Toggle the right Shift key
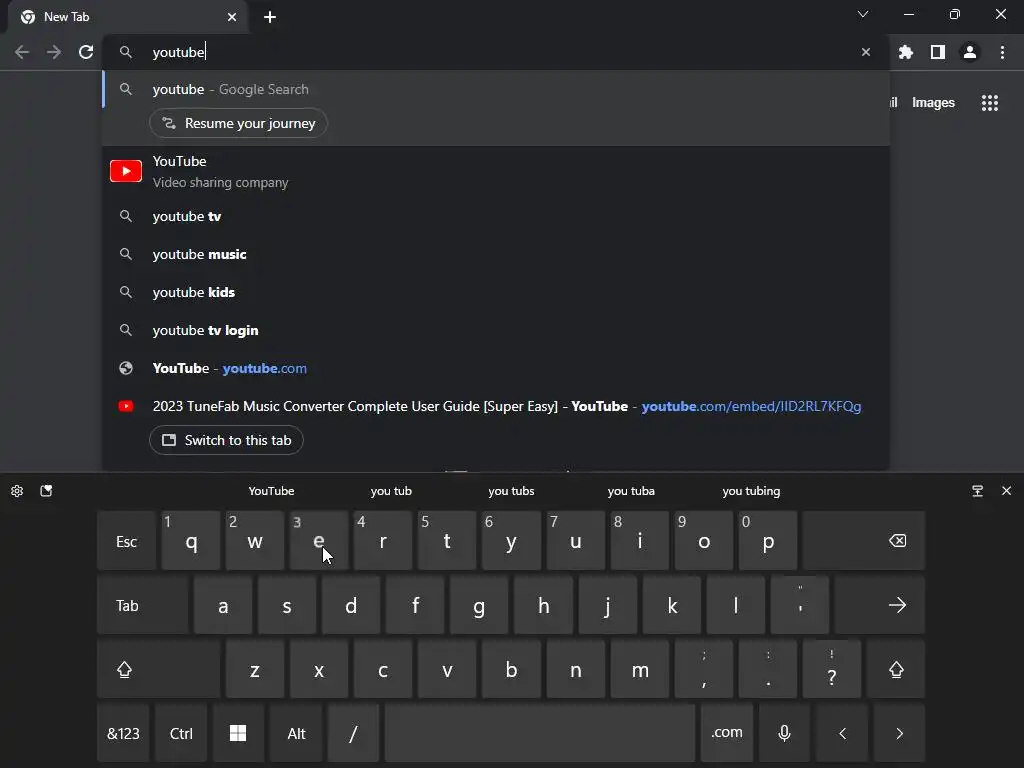This screenshot has width=1024, height=768. pyautogui.click(x=896, y=669)
